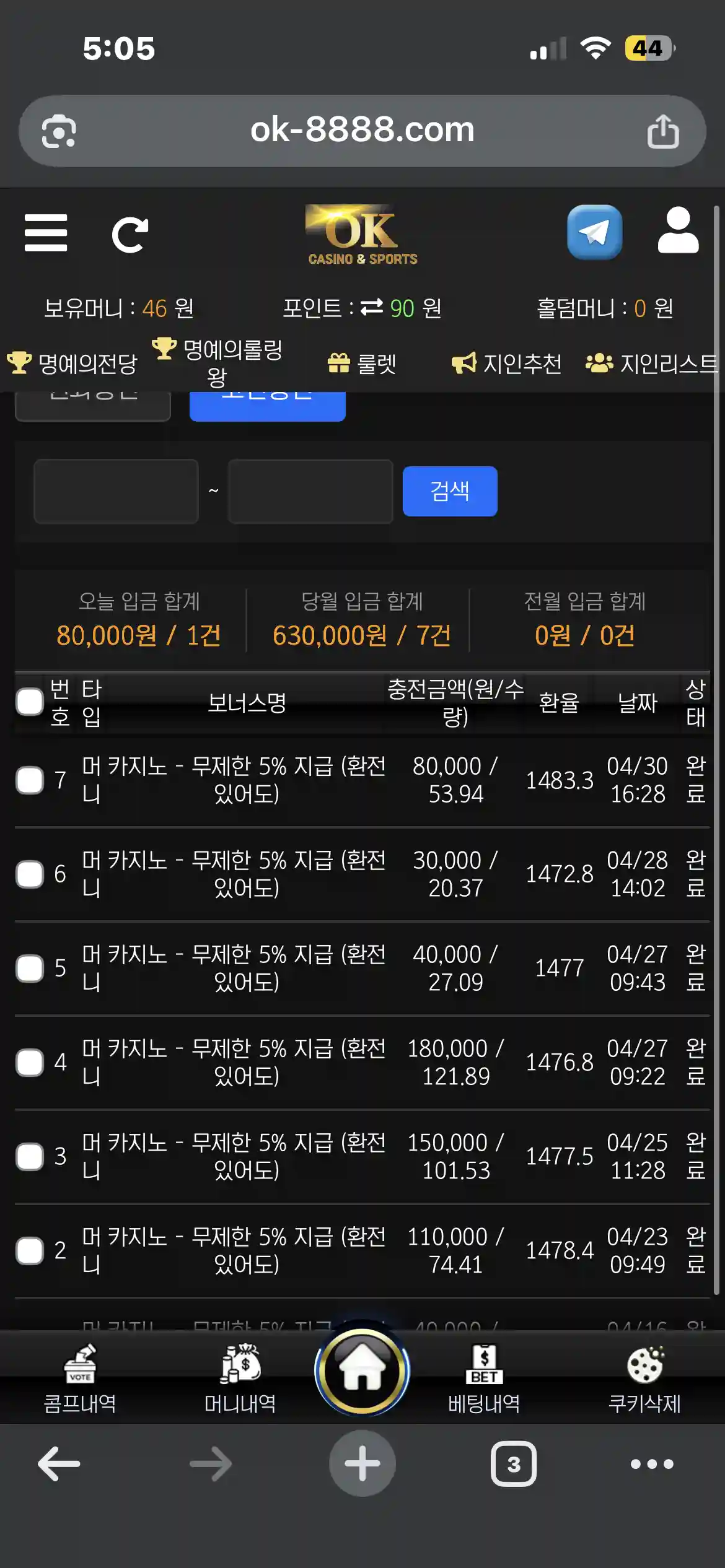Open the user profile icon
Screen dimensions: 725x1568
pos(678,230)
